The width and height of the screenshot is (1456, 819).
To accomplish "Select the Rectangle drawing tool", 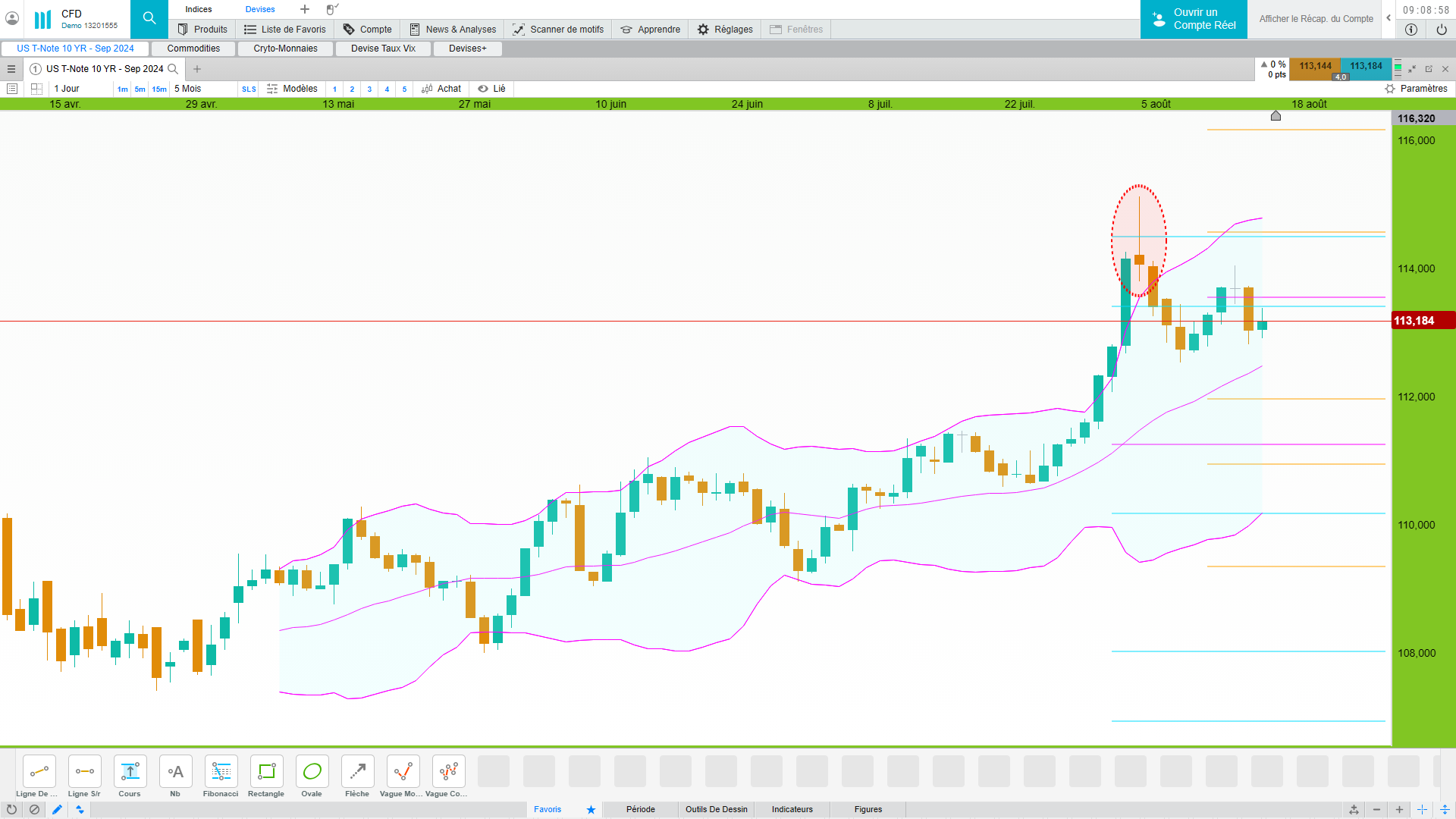I will pos(266,772).
